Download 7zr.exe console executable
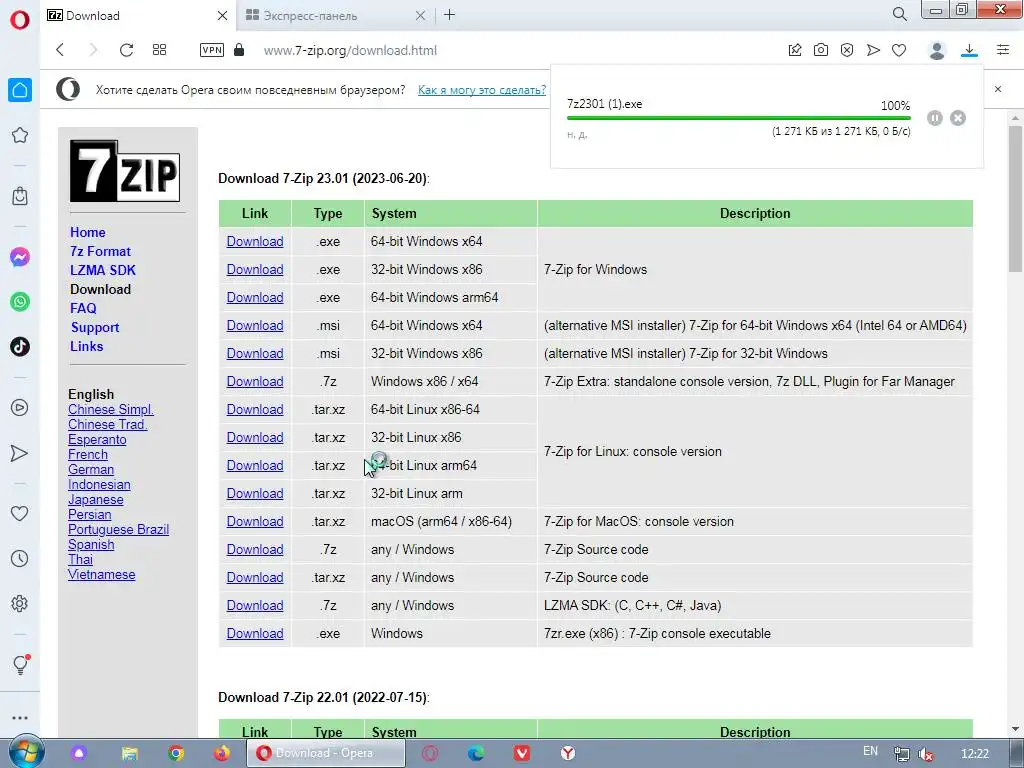 (x=255, y=633)
